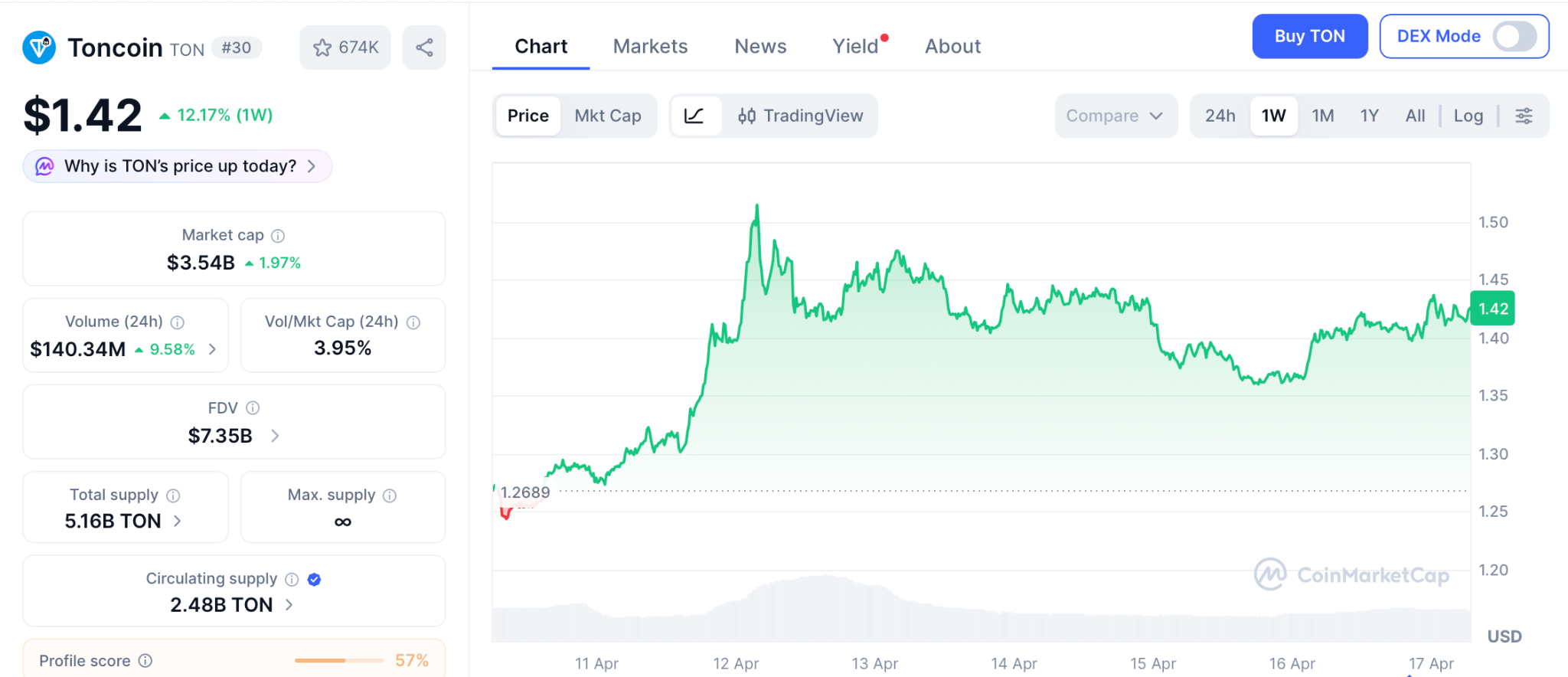Open the Compare dropdown
The width and height of the screenshot is (1568, 677).
(x=1115, y=116)
